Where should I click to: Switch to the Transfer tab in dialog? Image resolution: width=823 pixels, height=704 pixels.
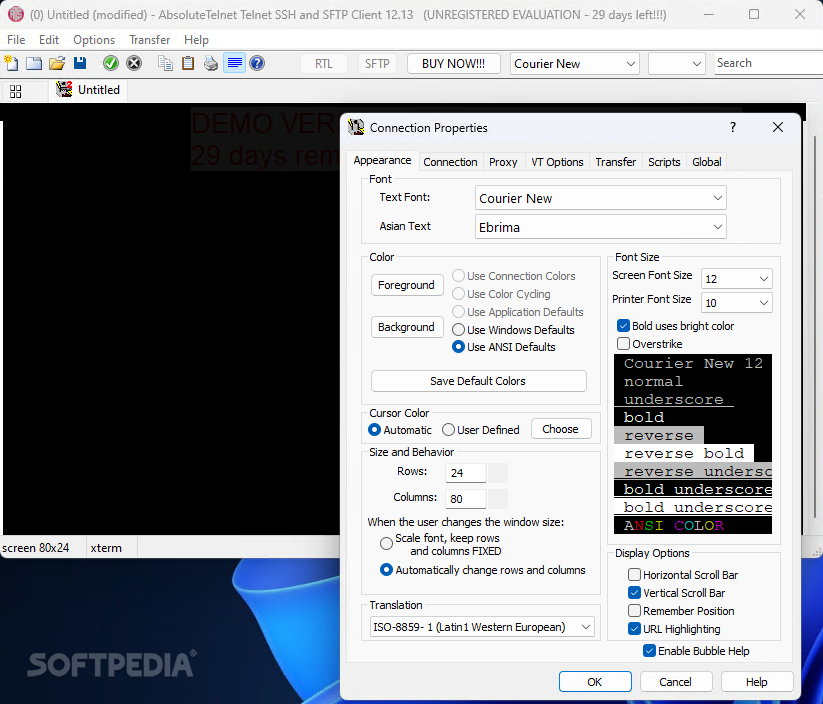[616, 162]
